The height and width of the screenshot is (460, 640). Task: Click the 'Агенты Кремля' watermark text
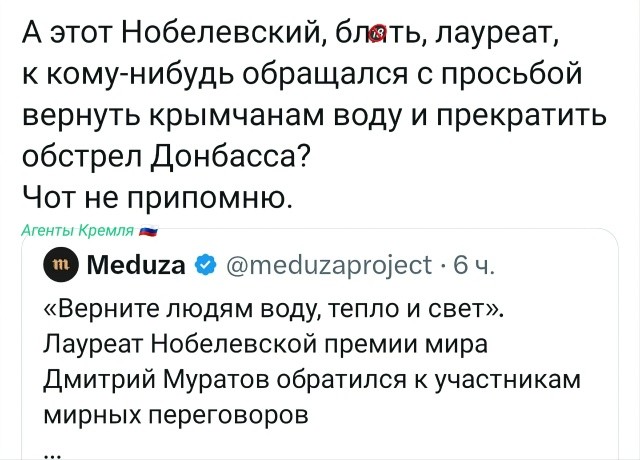pyautogui.click(x=78, y=231)
